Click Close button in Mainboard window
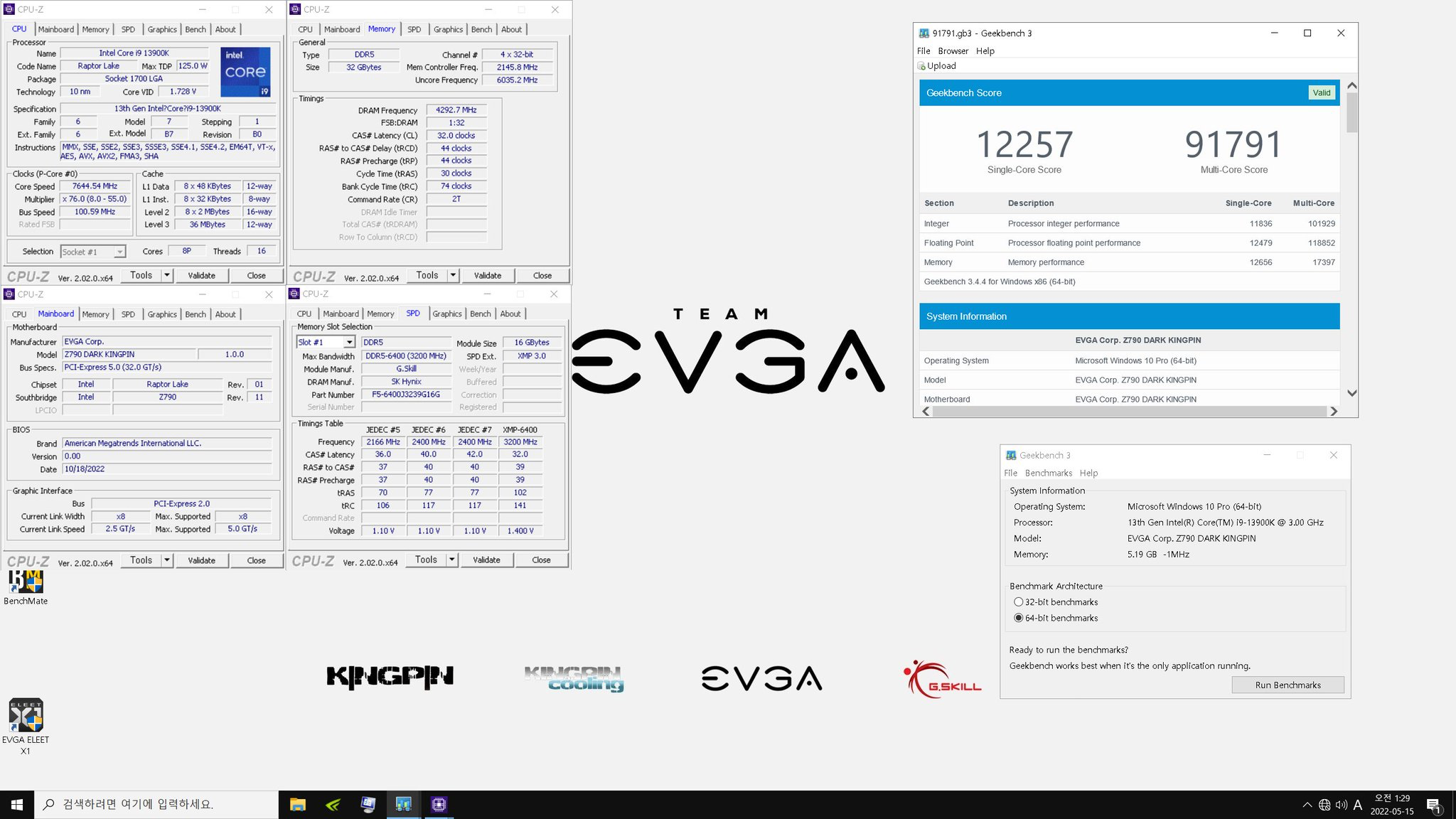1456x819 pixels. [256, 560]
